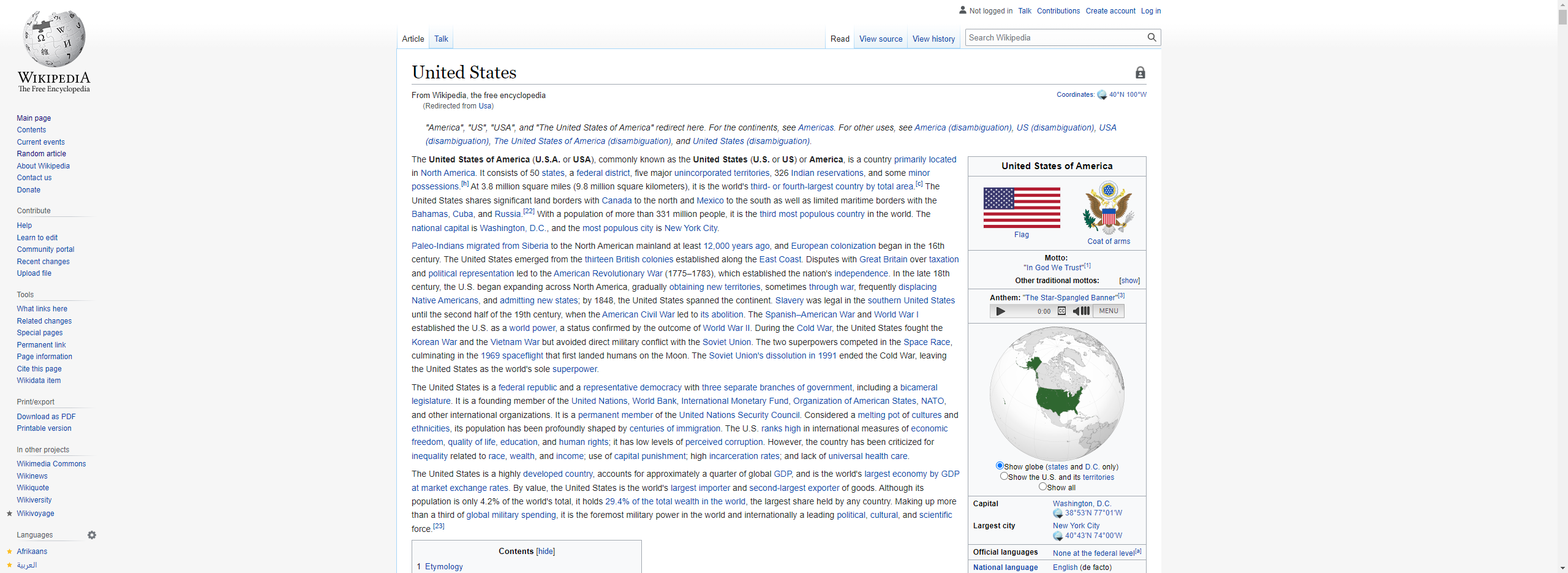Click Download as PDF
Screen dimensions: 1568x573
point(46,417)
